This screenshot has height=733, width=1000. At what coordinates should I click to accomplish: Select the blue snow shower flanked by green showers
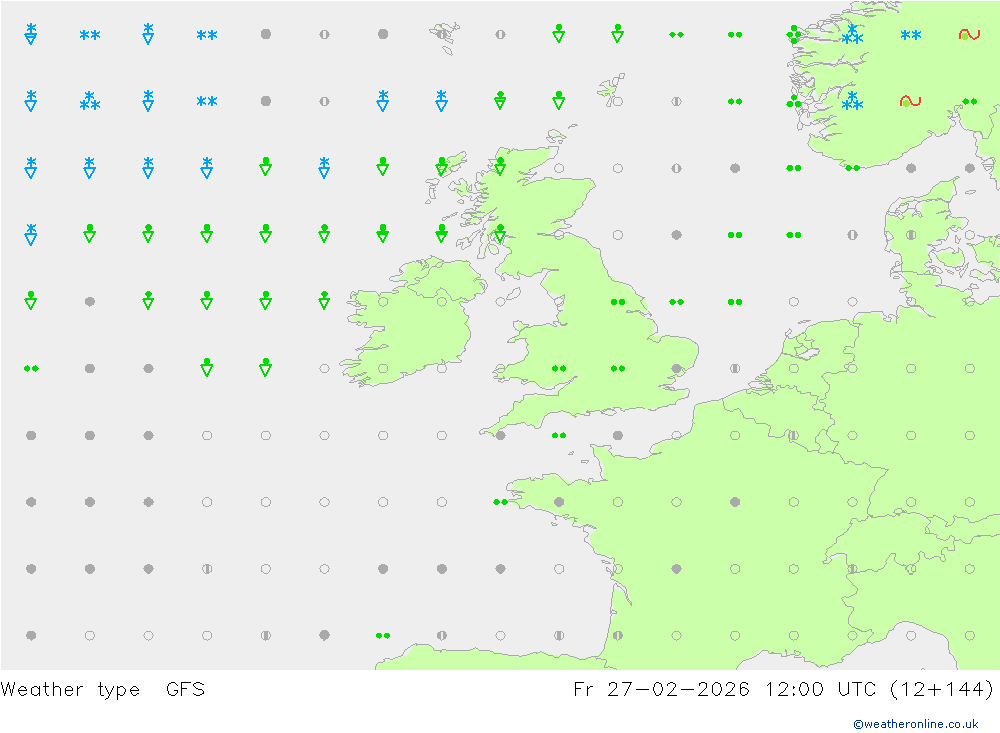tap(324, 167)
